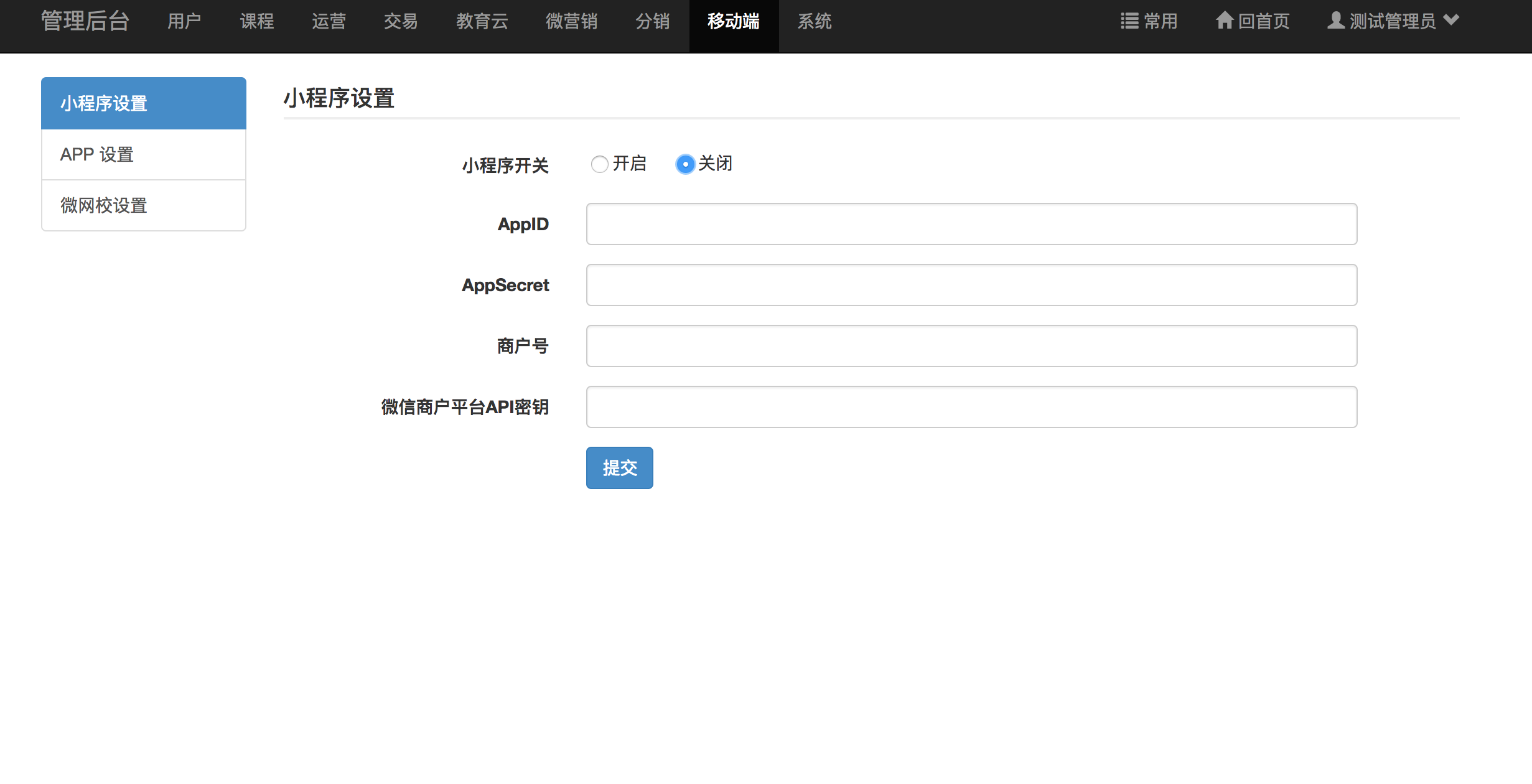The image size is (1532, 784).
Task: Click the user icon beside 测试管理员
Action: 1335,21
